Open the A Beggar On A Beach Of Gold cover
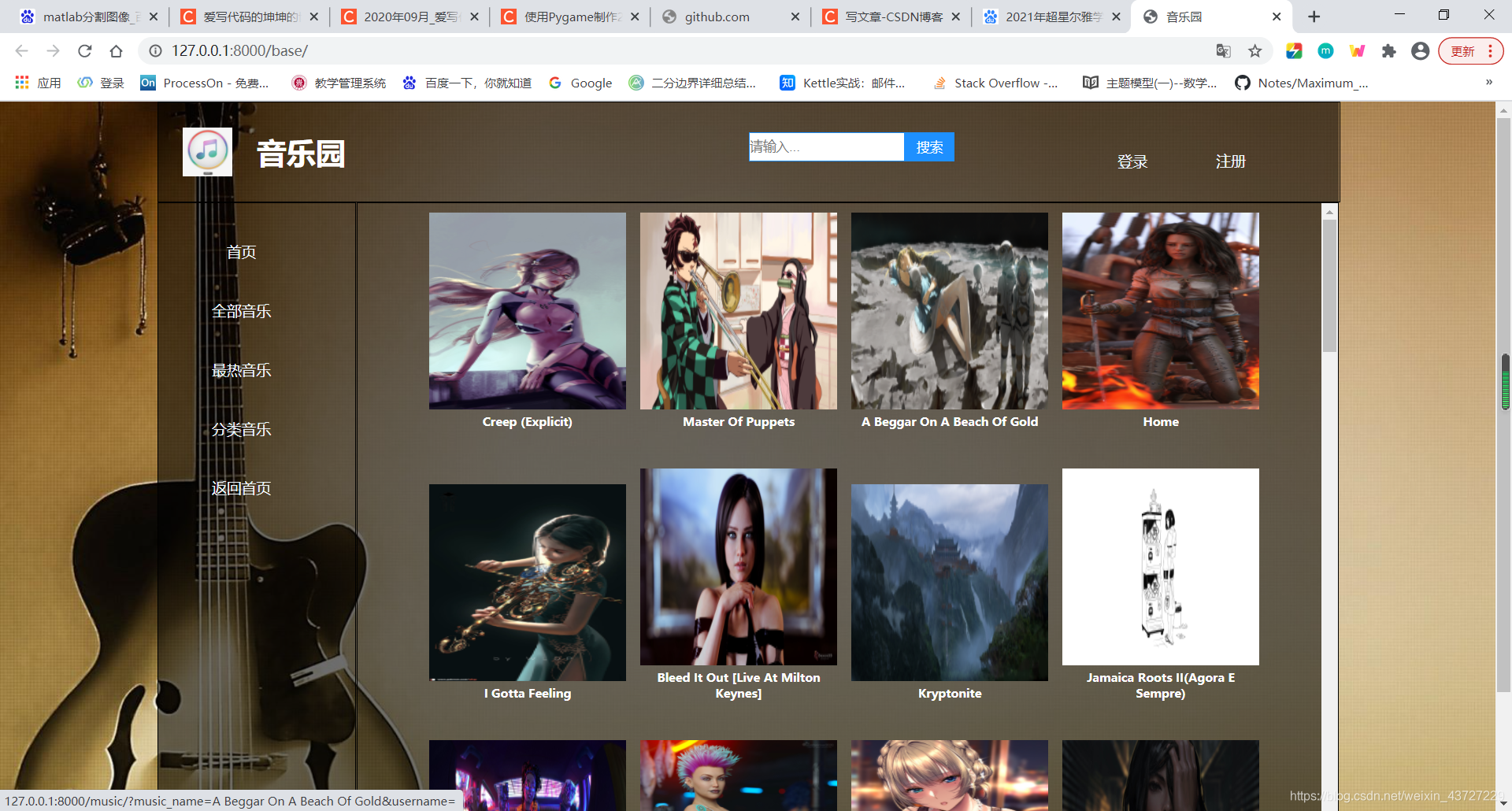 950,311
